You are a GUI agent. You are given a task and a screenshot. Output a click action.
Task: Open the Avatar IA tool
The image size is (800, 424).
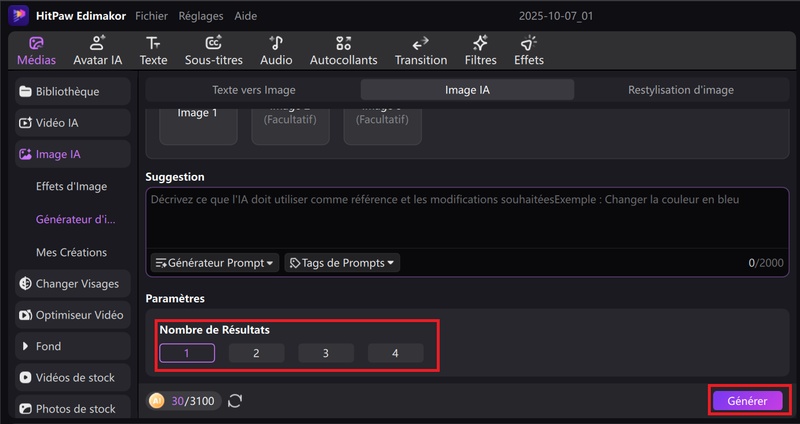pyautogui.click(x=97, y=51)
